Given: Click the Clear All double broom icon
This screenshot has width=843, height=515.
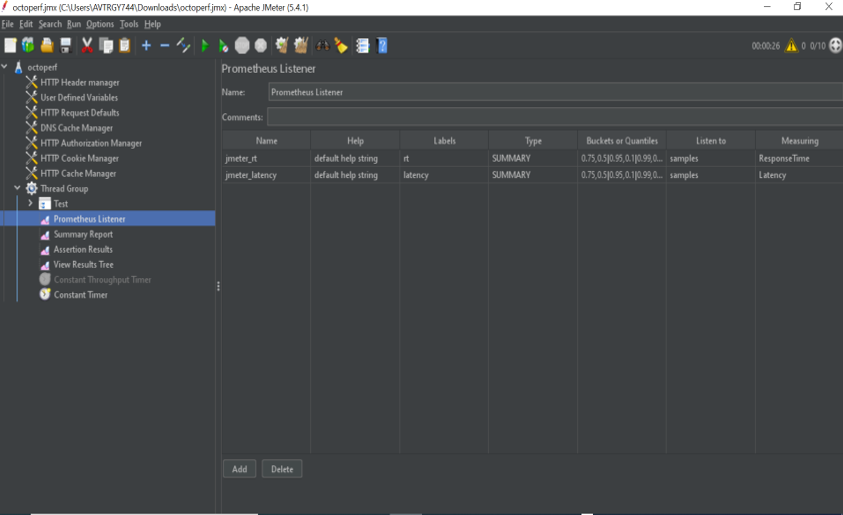Looking at the screenshot, I should (x=301, y=46).
